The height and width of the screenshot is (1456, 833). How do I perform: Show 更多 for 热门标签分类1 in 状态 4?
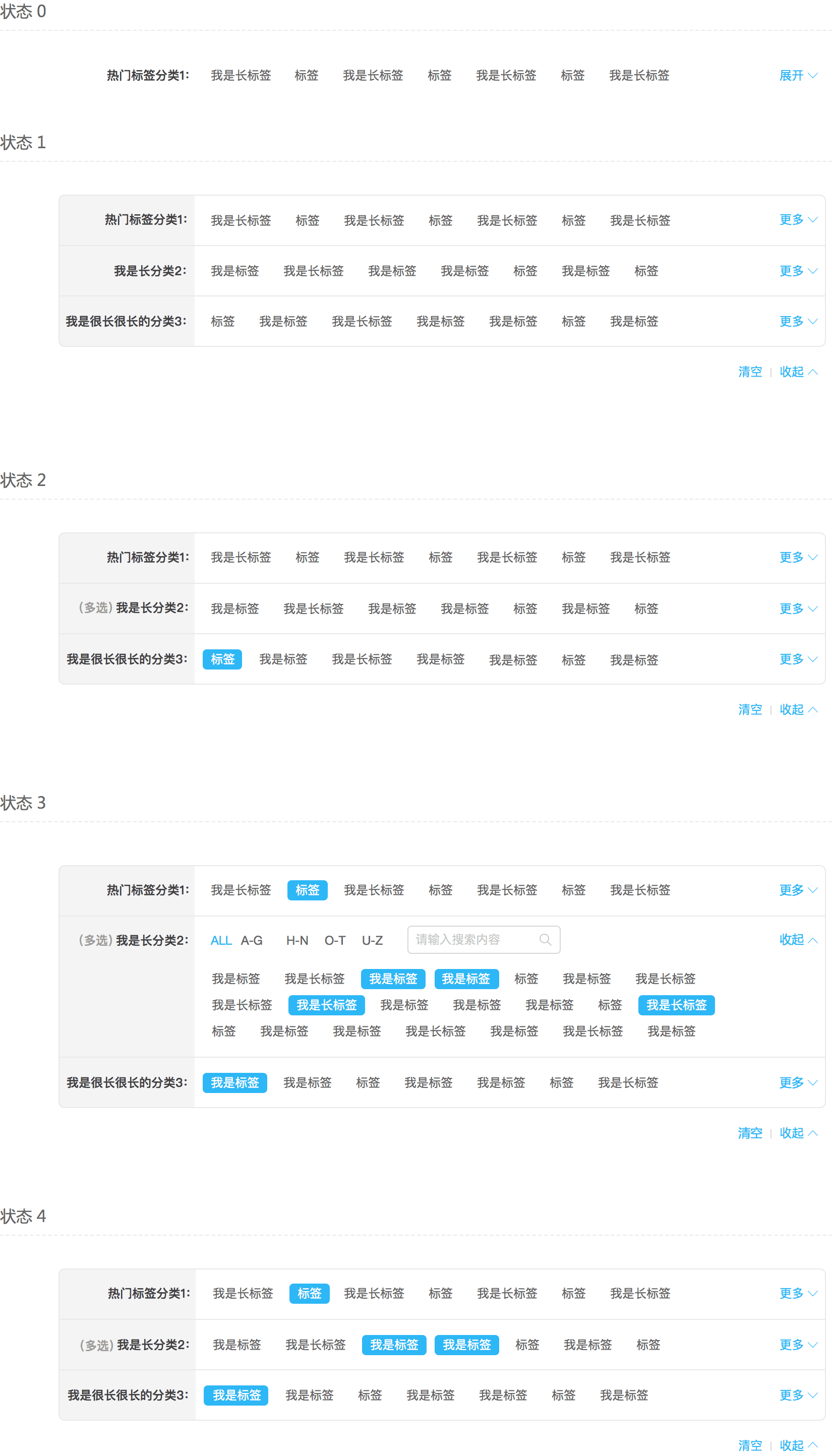(798, 1293)
